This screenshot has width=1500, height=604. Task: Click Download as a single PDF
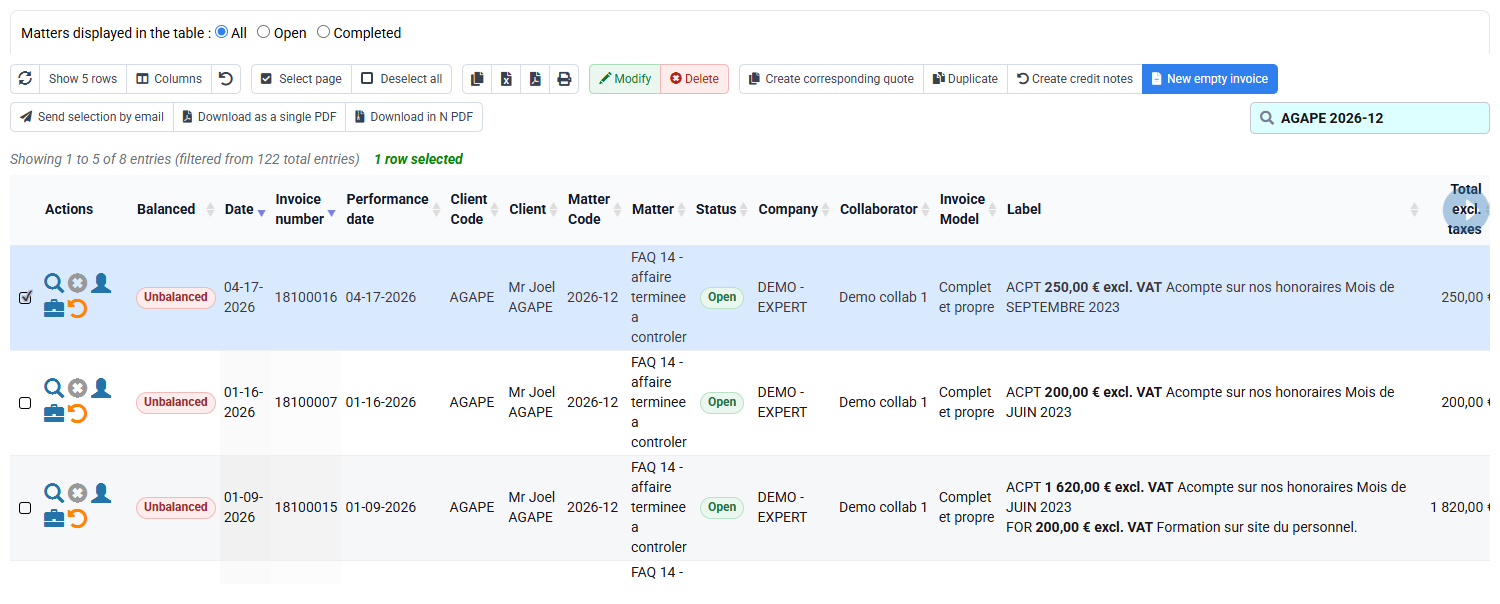(259, 117)
